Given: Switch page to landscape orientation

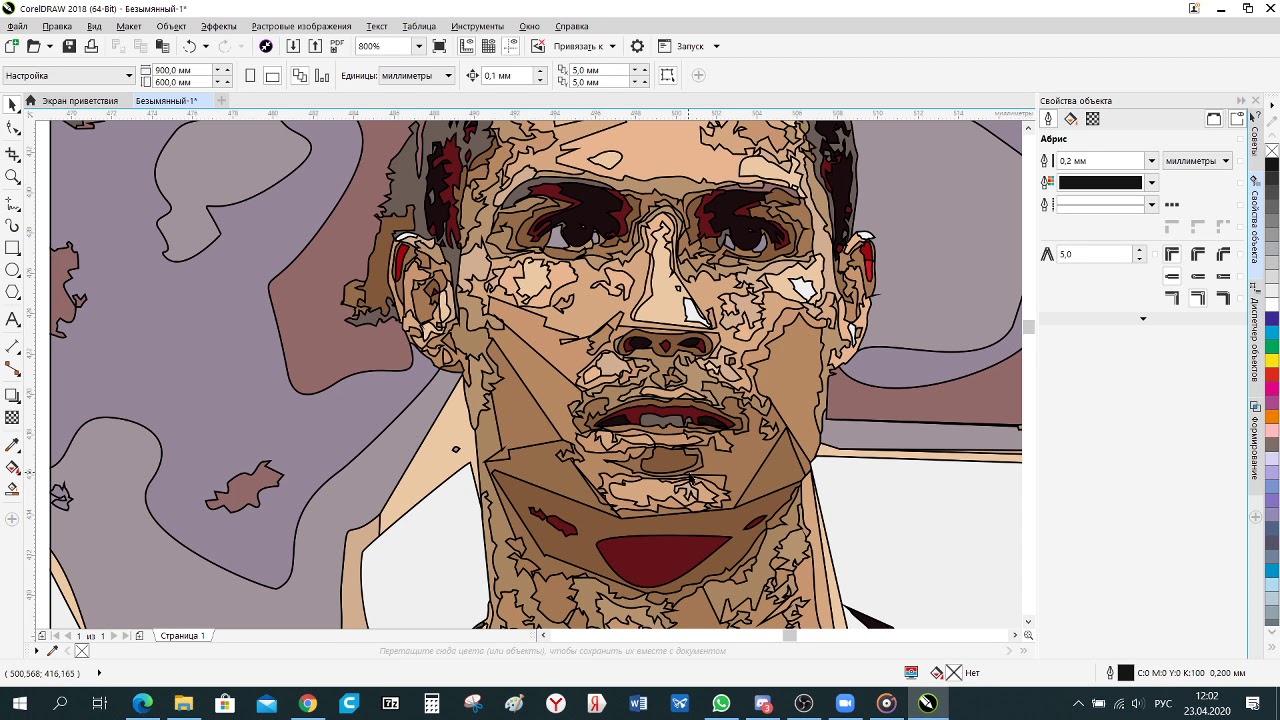Looking at the screenshot, I should tap(272, 76).
